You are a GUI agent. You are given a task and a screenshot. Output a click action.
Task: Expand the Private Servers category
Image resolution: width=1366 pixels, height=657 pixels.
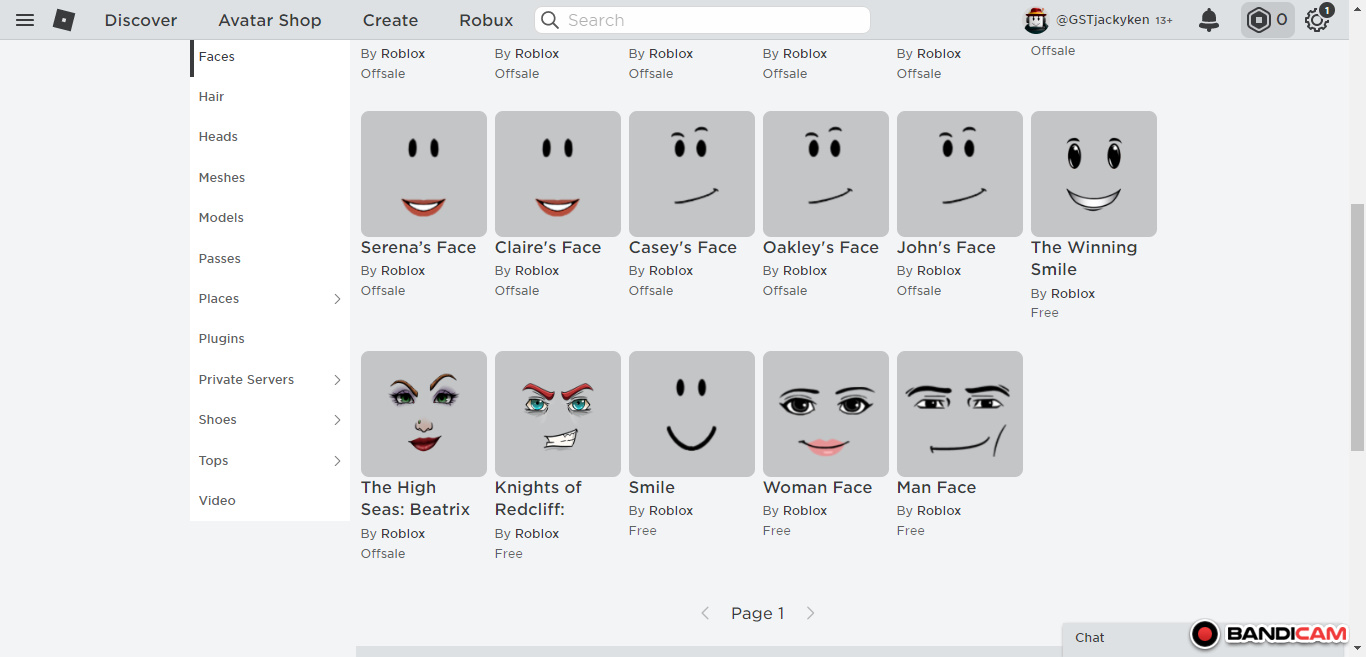pos(337,380)
